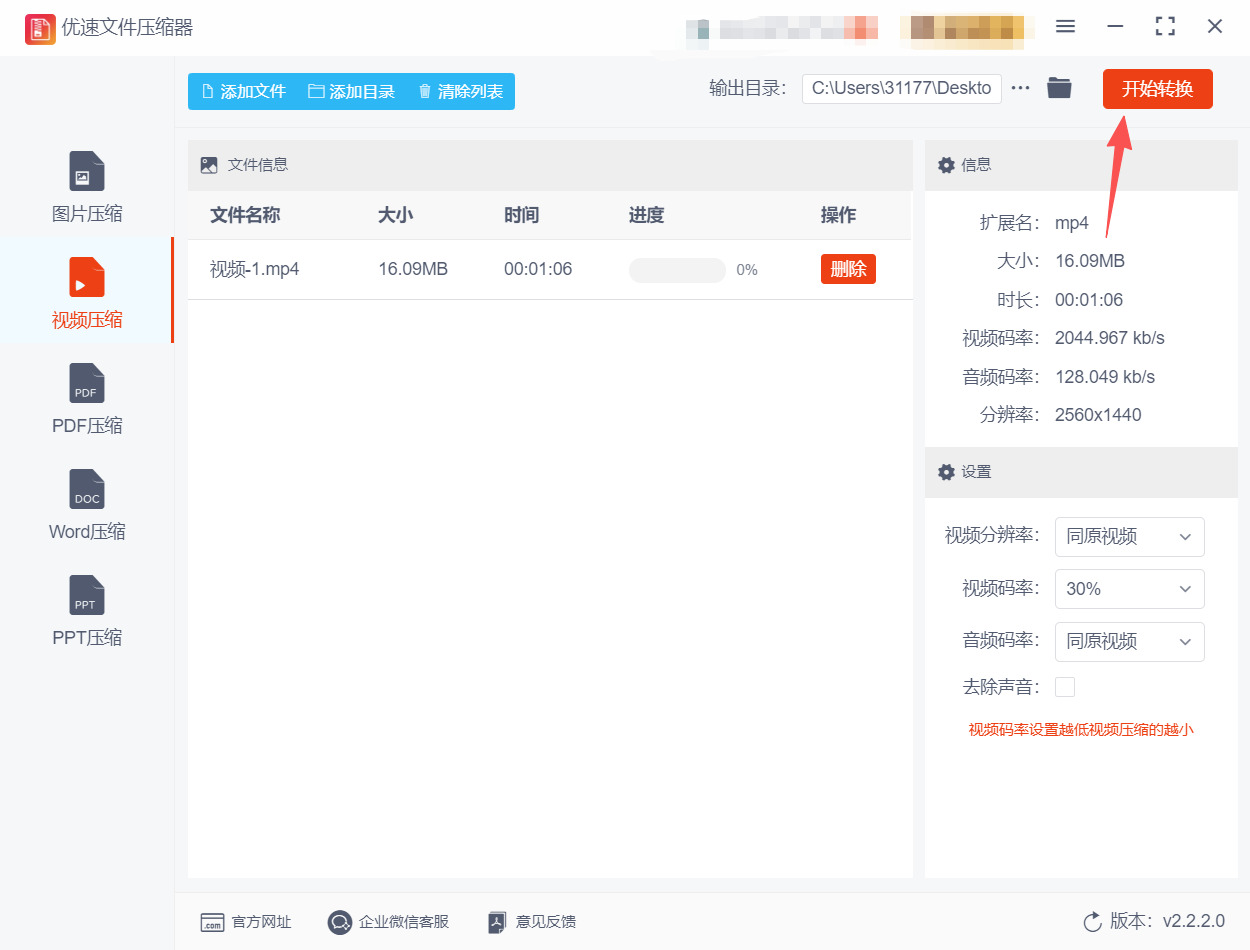Enable 去除声音 to remove audio

1065,687
